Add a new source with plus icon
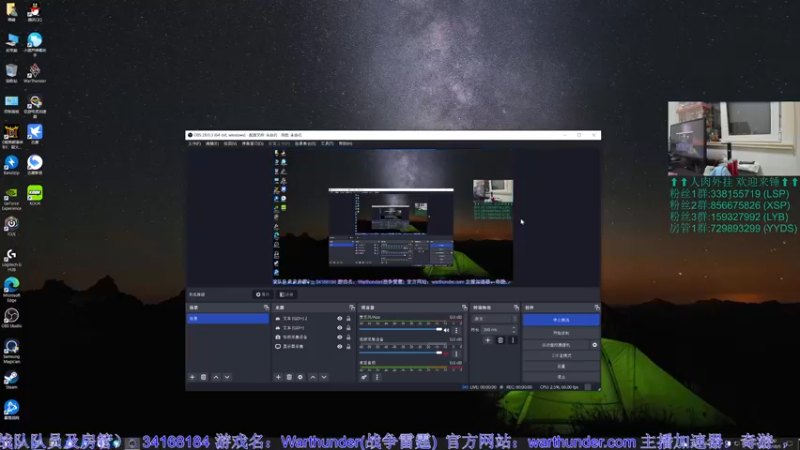 [x=278, y=377]
